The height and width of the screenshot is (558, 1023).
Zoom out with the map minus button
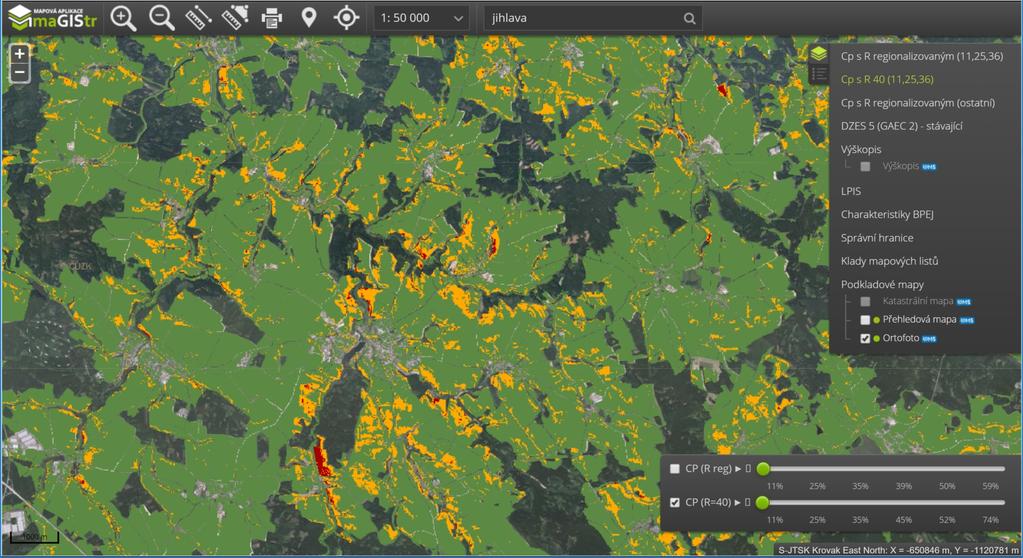click(x=20, y=72)
